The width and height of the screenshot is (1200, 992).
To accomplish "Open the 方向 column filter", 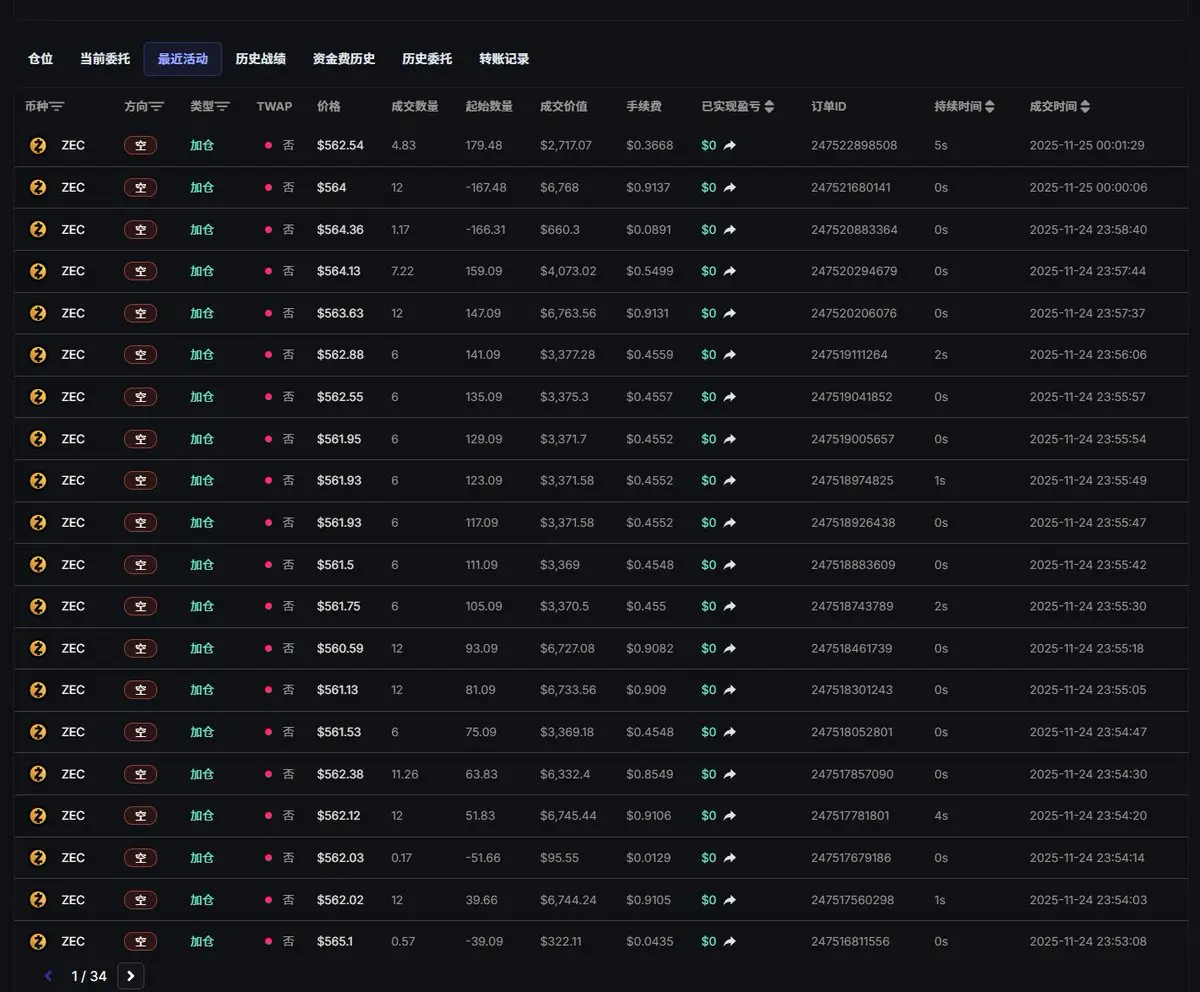I will click(x=157, y=106).
